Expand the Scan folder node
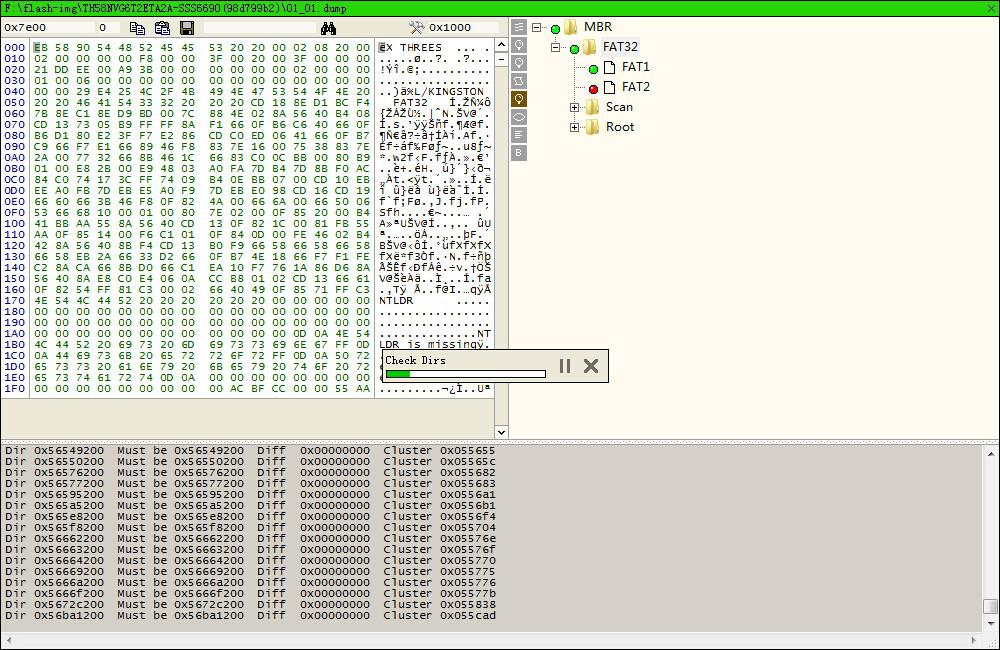Image resolution: width=1000 pixels, height=650 pixels. pyautogui.click(x=575, y=107)
